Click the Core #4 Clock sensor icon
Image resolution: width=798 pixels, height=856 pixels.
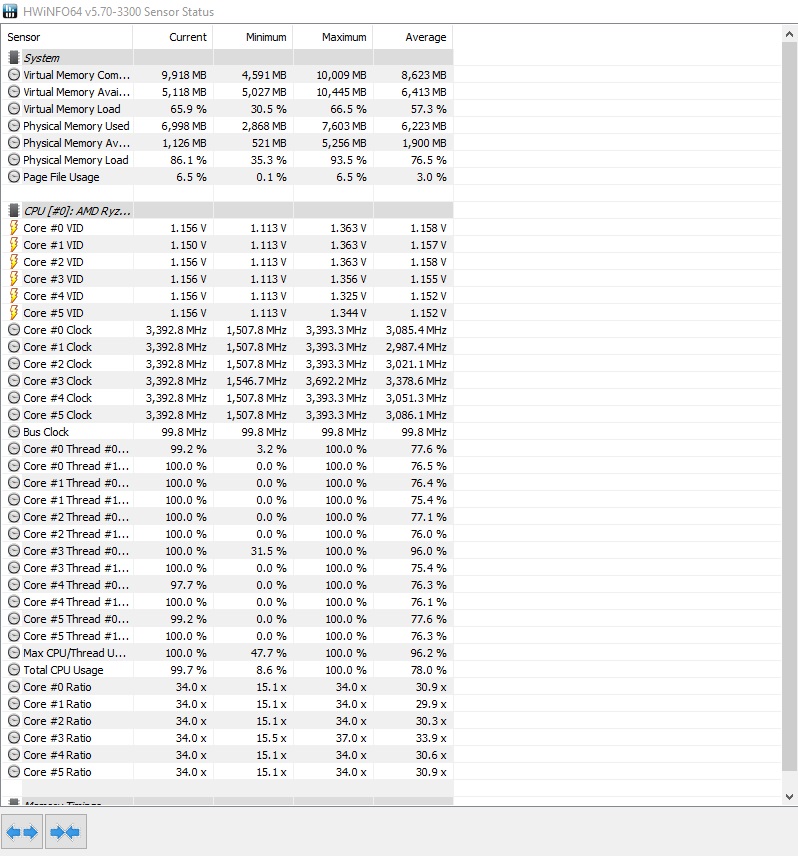coord(14,397)
